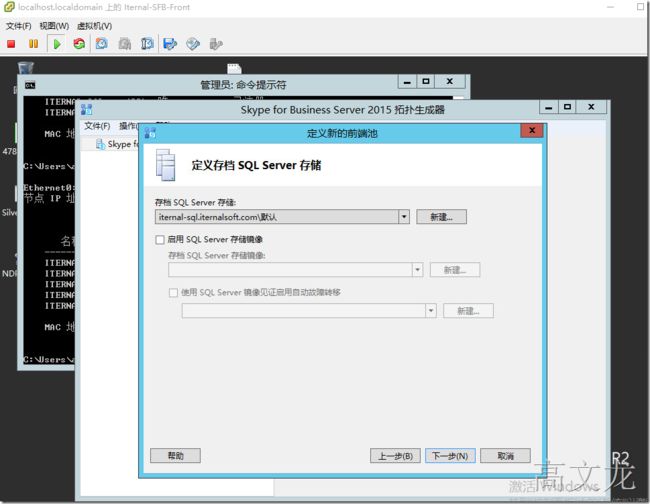The image size is (650, 504).
Task: Click the Recycle Bin desktop icon
Action: pyautogui.click(x=26, y=68)
